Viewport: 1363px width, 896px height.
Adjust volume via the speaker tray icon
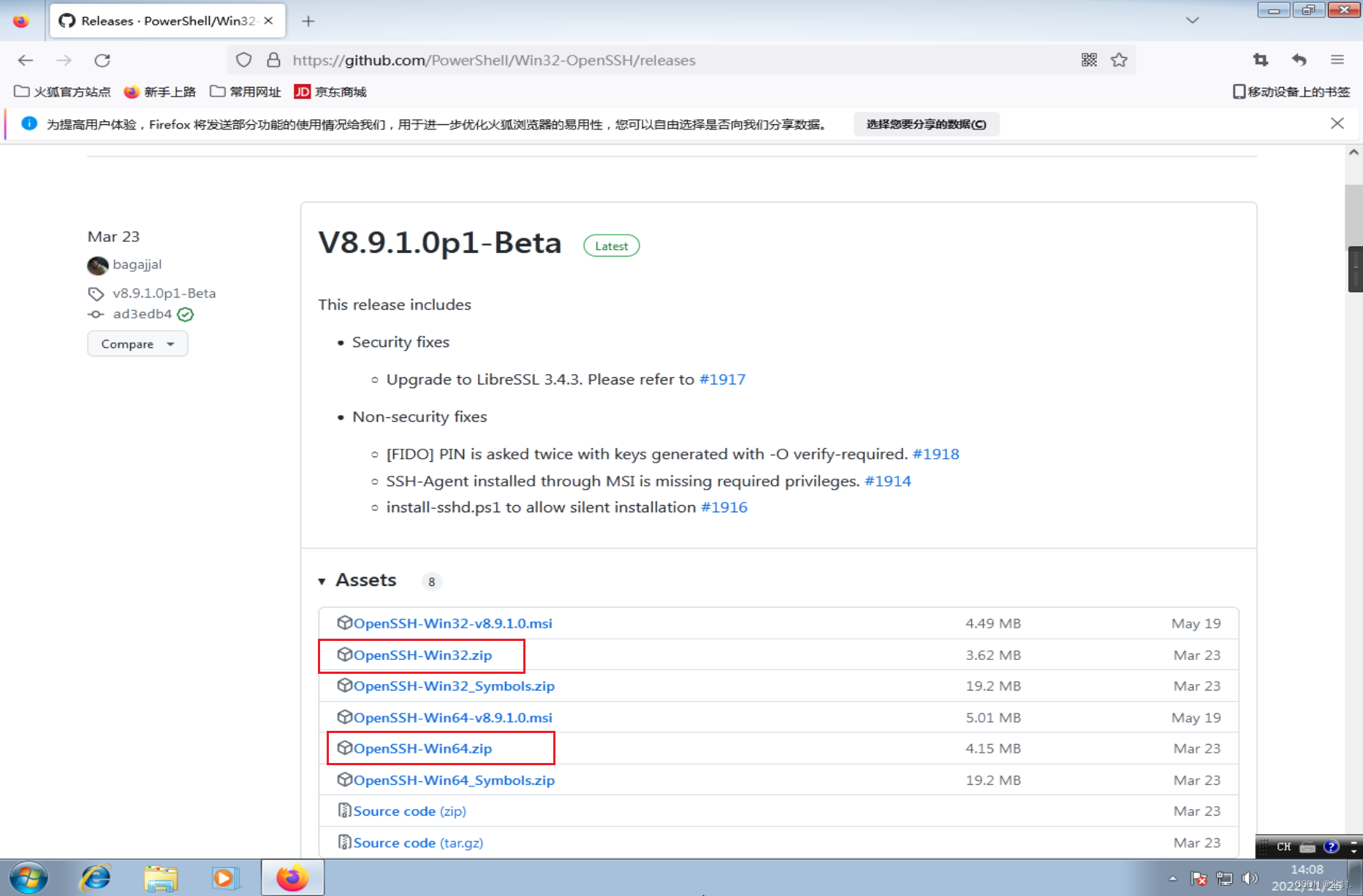[x=1250, y=878]
